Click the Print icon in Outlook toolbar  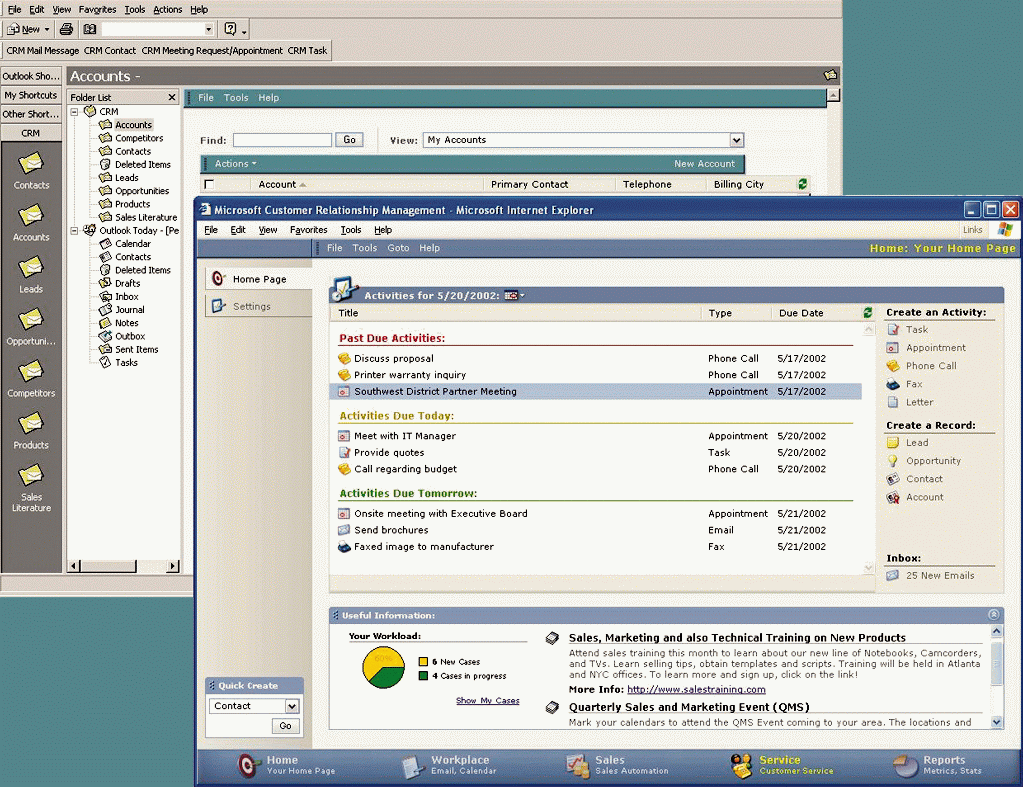66,29
